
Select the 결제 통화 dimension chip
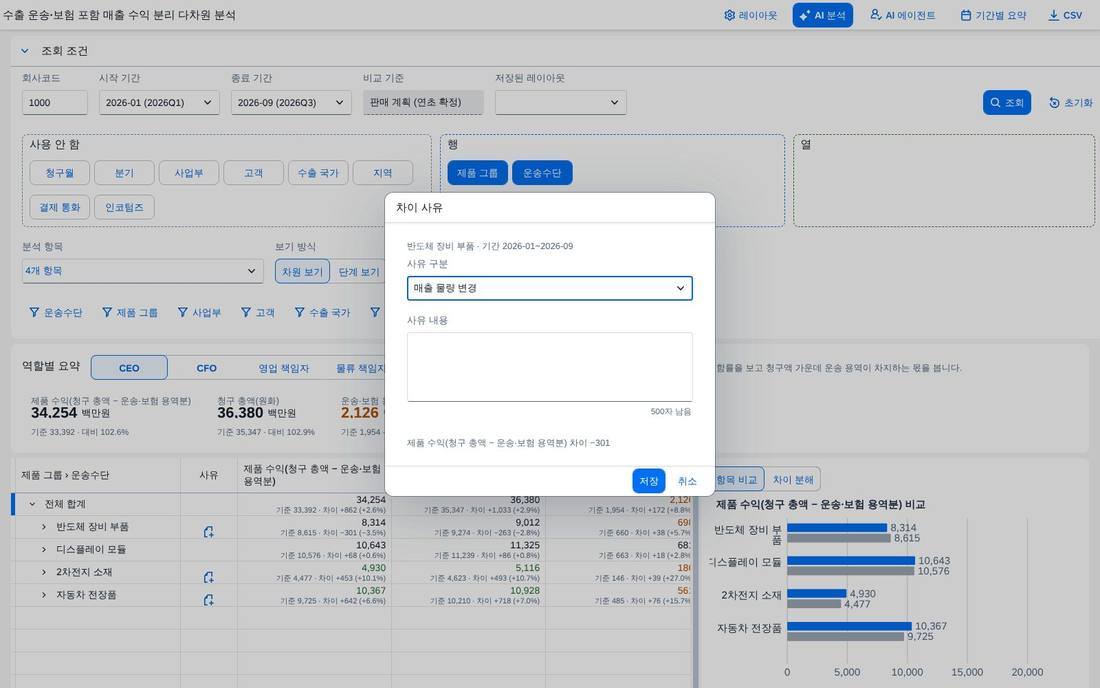click(60, 207)
